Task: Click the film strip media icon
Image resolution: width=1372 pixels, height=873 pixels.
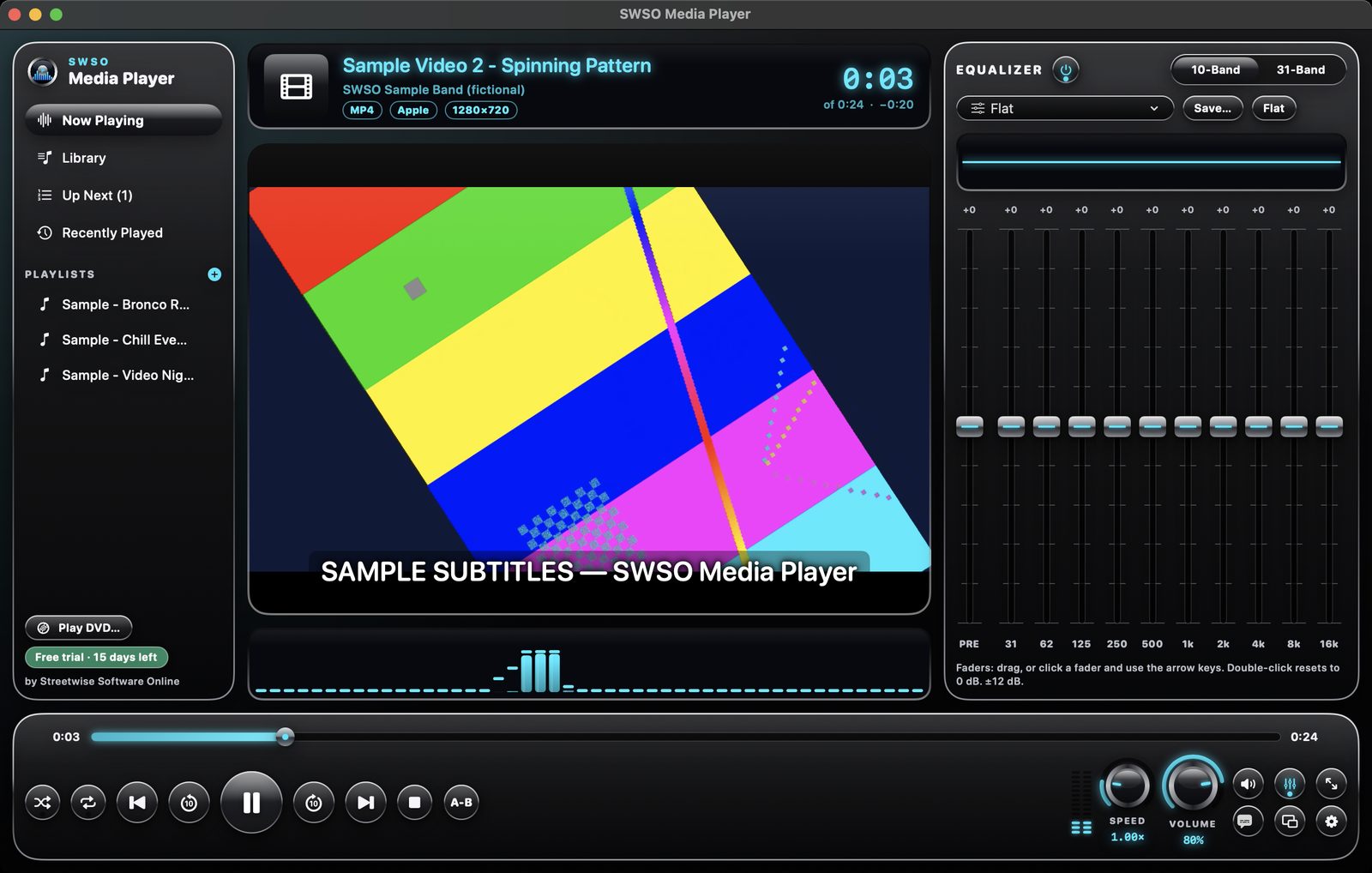Action: pyautogui.click(x=296, y=87)
